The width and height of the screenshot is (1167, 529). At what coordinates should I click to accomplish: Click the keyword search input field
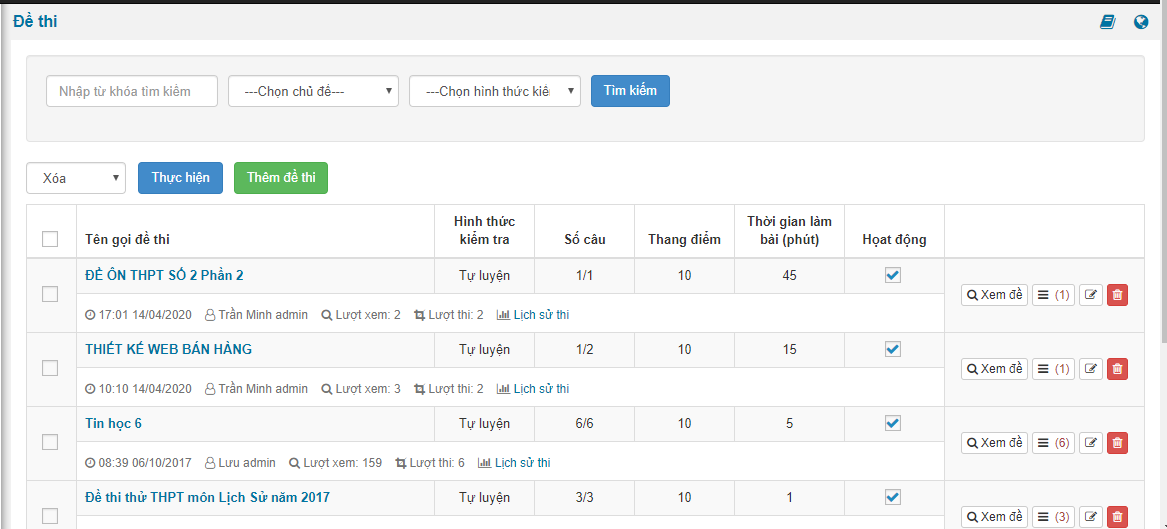tap(132, 91)
